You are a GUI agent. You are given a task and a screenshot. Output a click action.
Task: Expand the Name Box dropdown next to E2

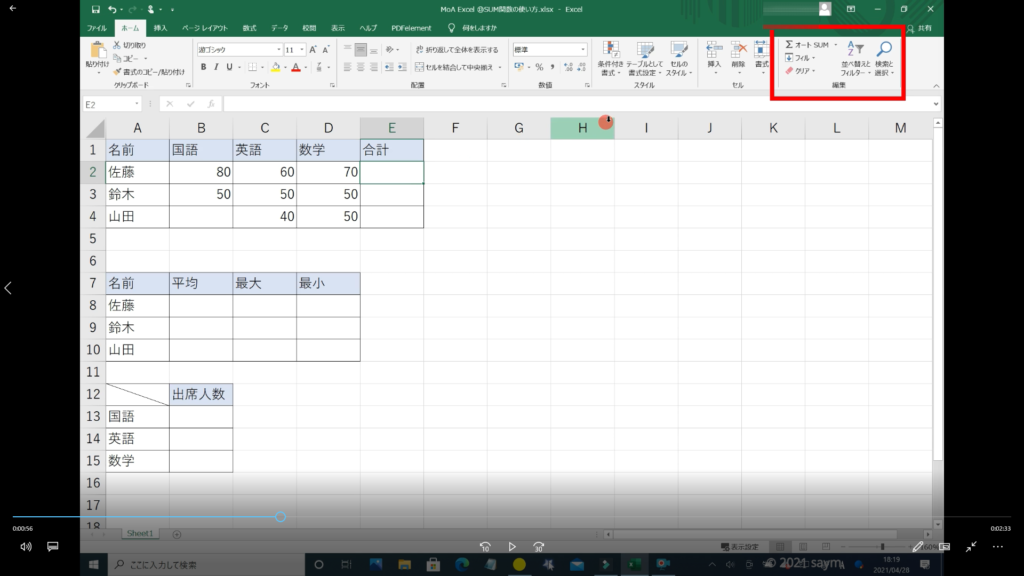pos(137,104)
